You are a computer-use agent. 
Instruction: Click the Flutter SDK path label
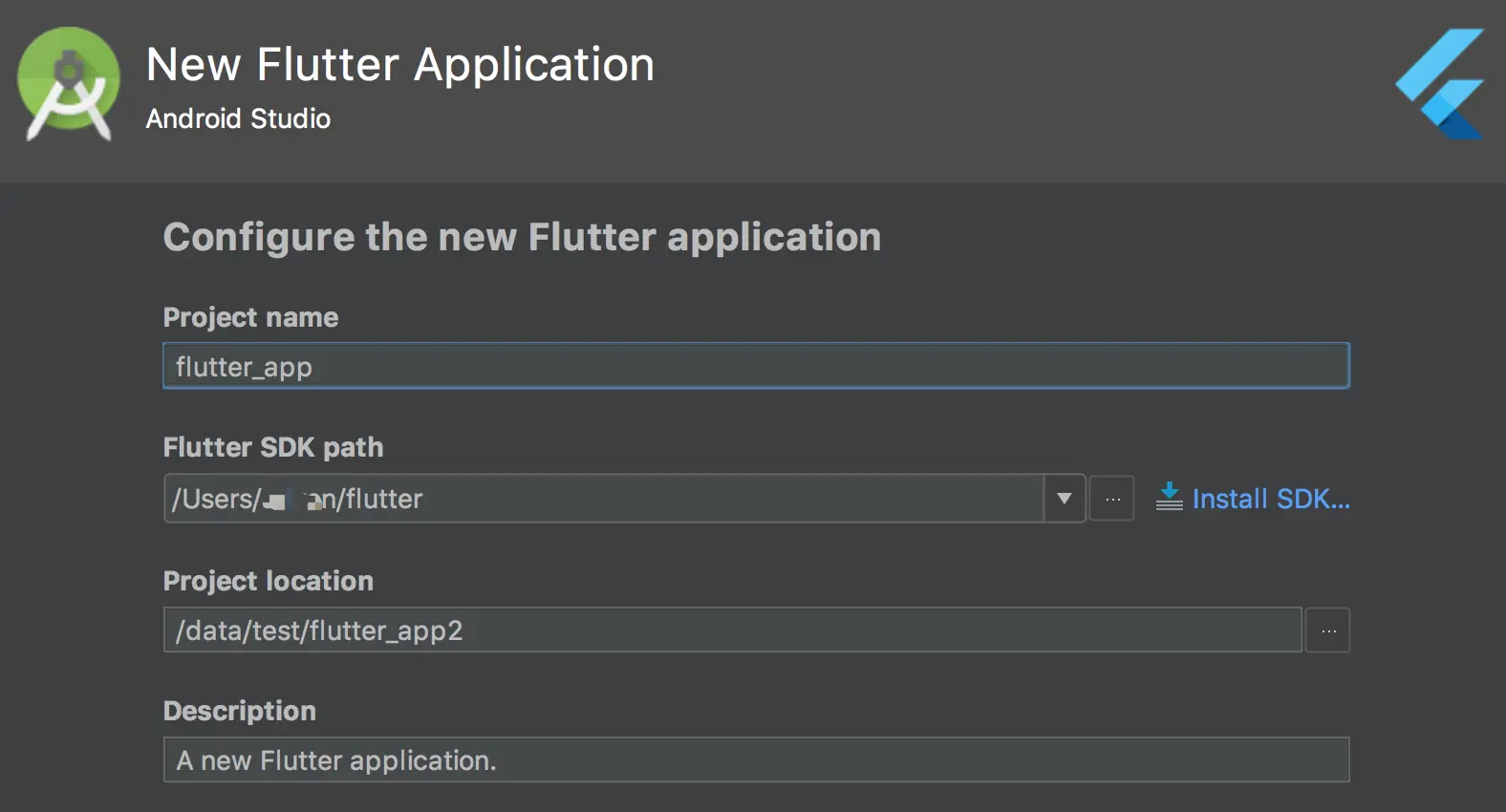click(272, 447)
